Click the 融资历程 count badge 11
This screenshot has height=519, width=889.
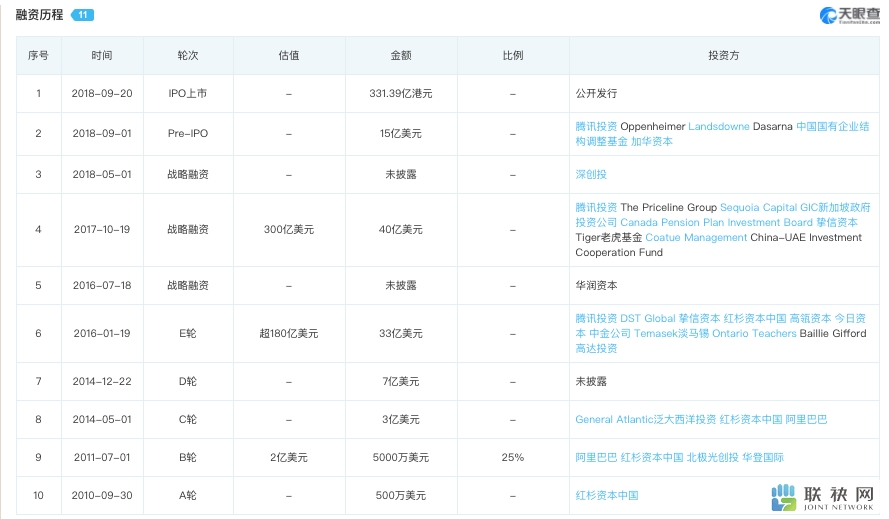pyautogui.click(x=82, y=15)
